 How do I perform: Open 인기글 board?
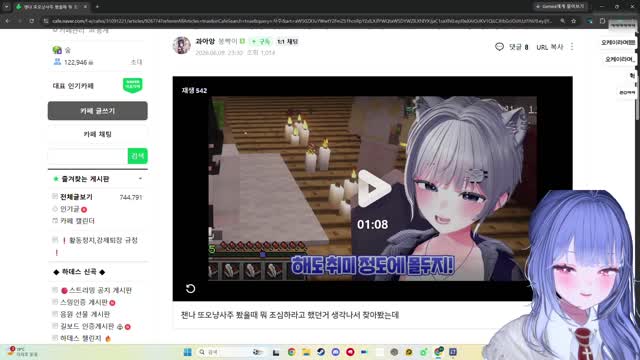[70, 209]
